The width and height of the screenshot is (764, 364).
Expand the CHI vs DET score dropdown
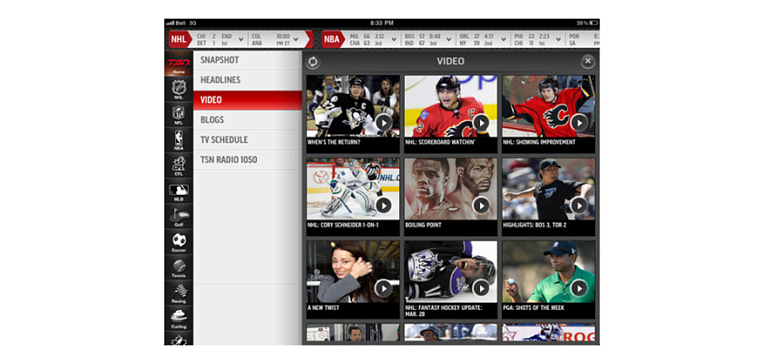(240, 39)
